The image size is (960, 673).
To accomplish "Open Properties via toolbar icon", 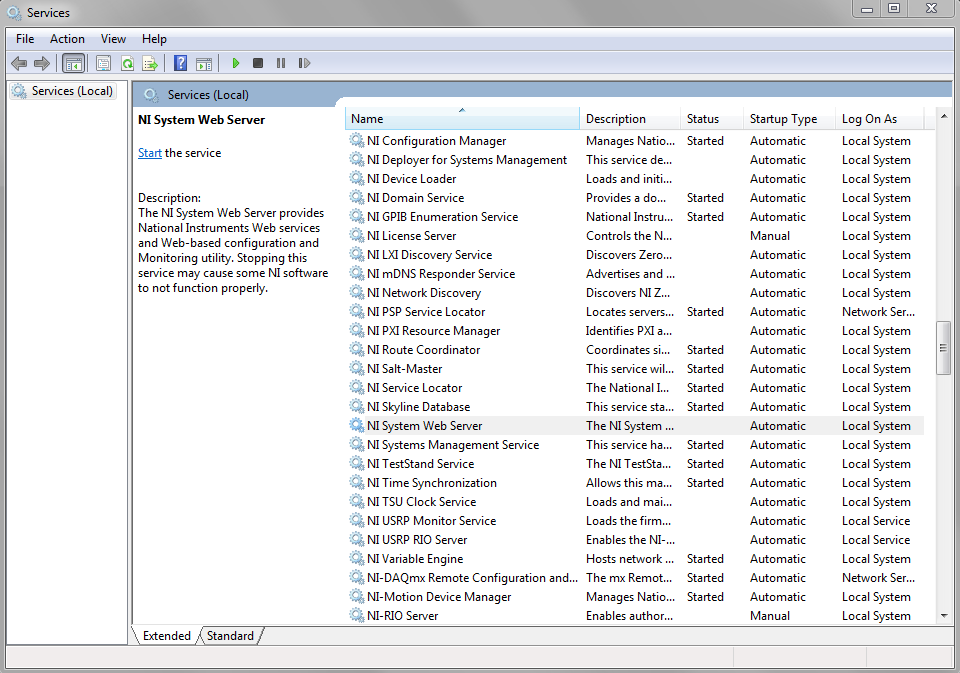I will [103, 63].
